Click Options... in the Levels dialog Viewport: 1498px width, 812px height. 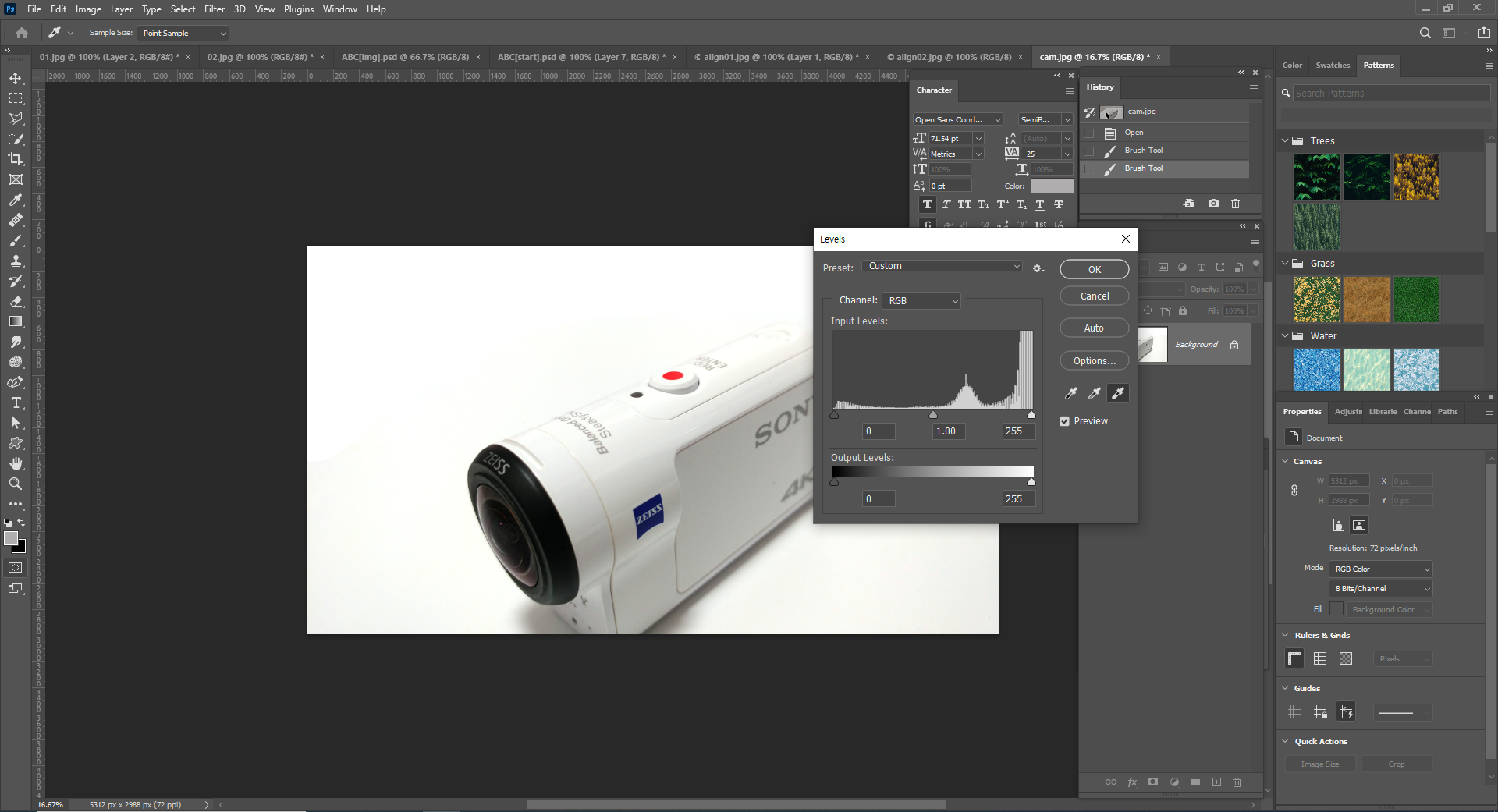[x=1095, y=361]
